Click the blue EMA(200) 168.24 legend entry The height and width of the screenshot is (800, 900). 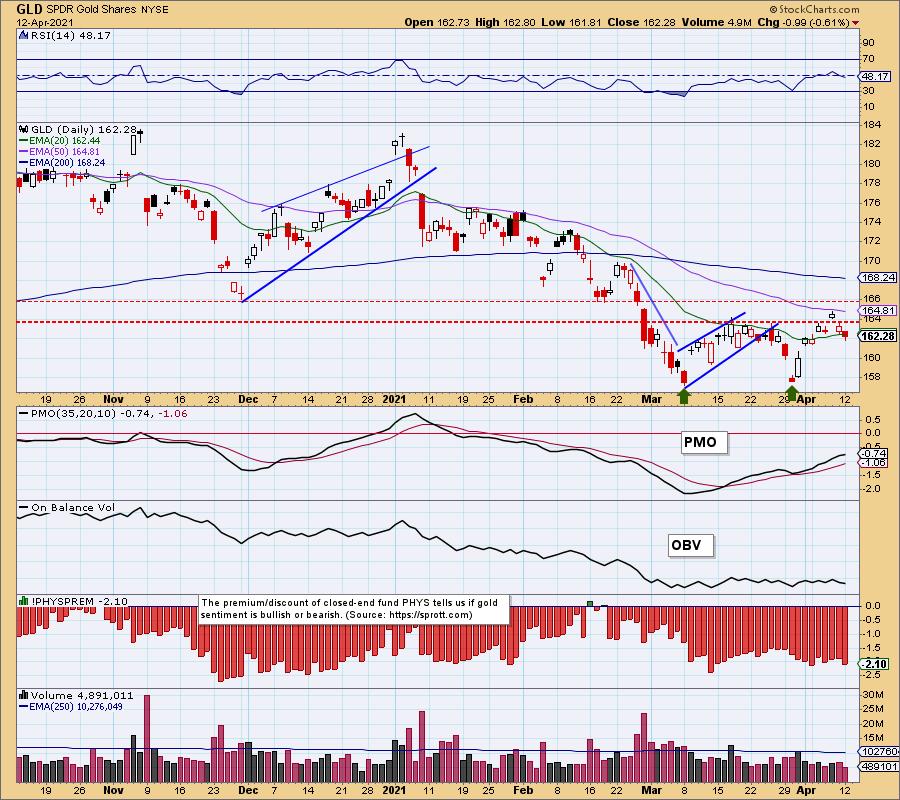(62, 162)
